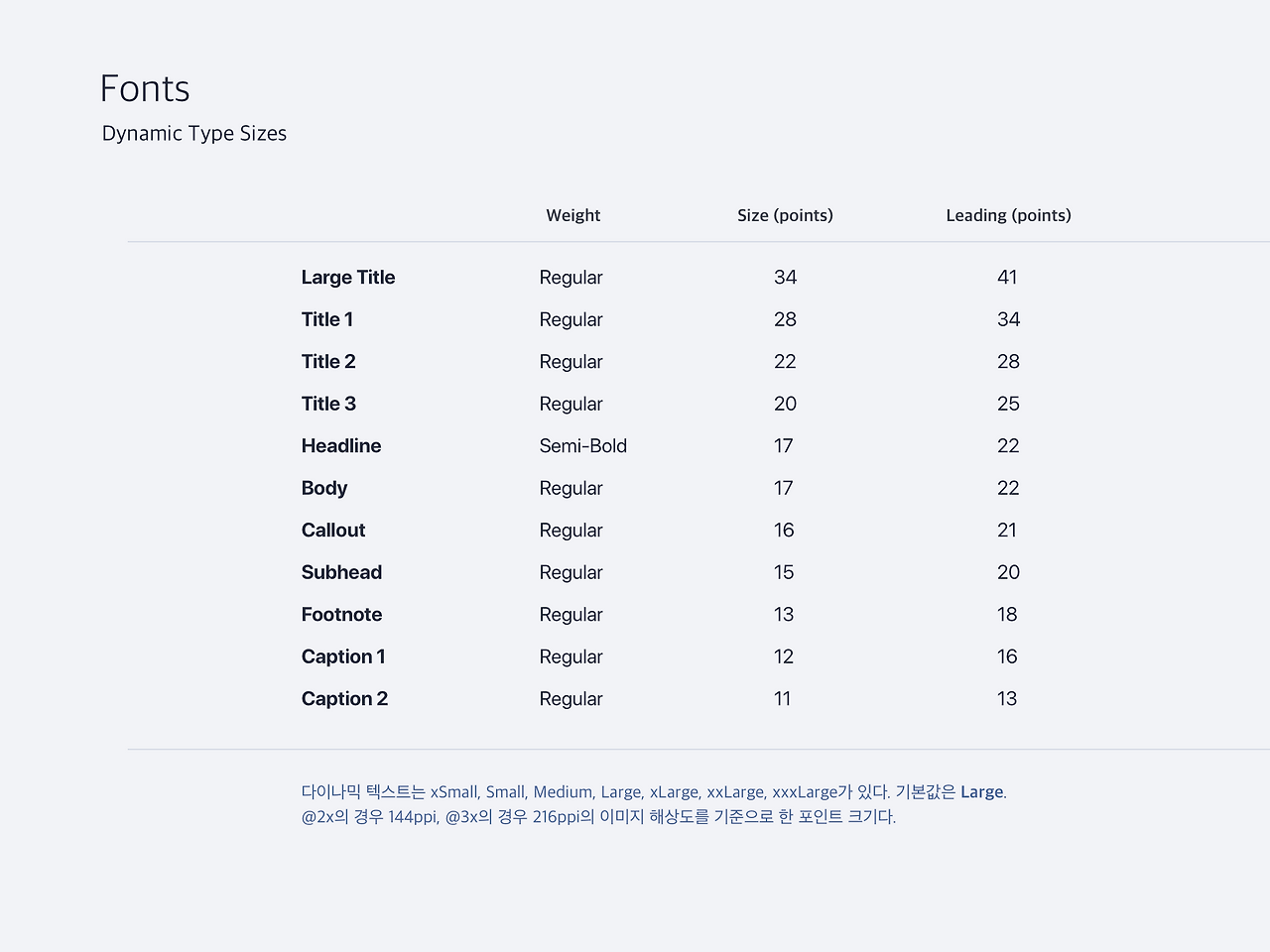Viewport: 1270px width, 952px height.
Task: Click the Title 2 row label
Action: pyautogui.click(x=328, y=362)
